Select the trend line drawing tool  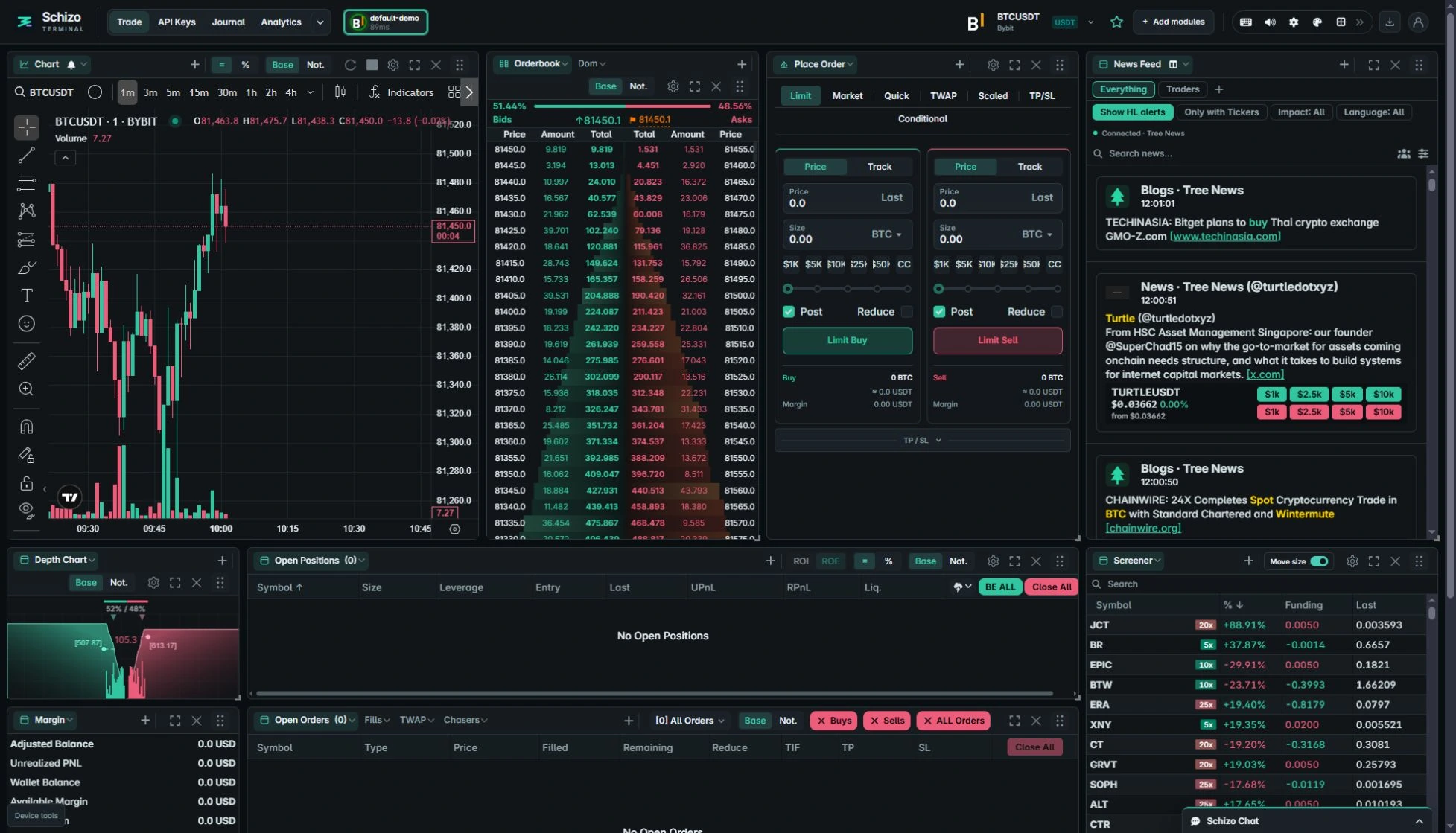(x=27, y=156)
